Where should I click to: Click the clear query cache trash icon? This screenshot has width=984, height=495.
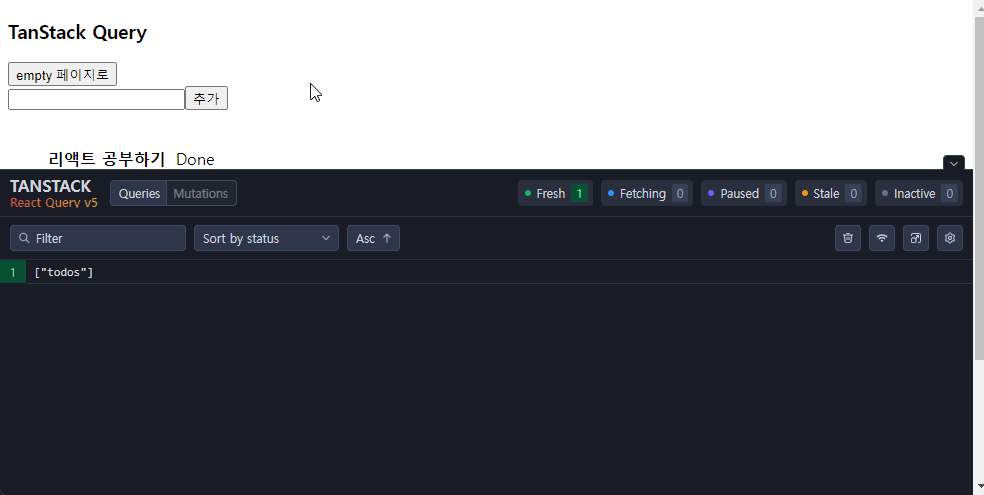click(848, 238)
